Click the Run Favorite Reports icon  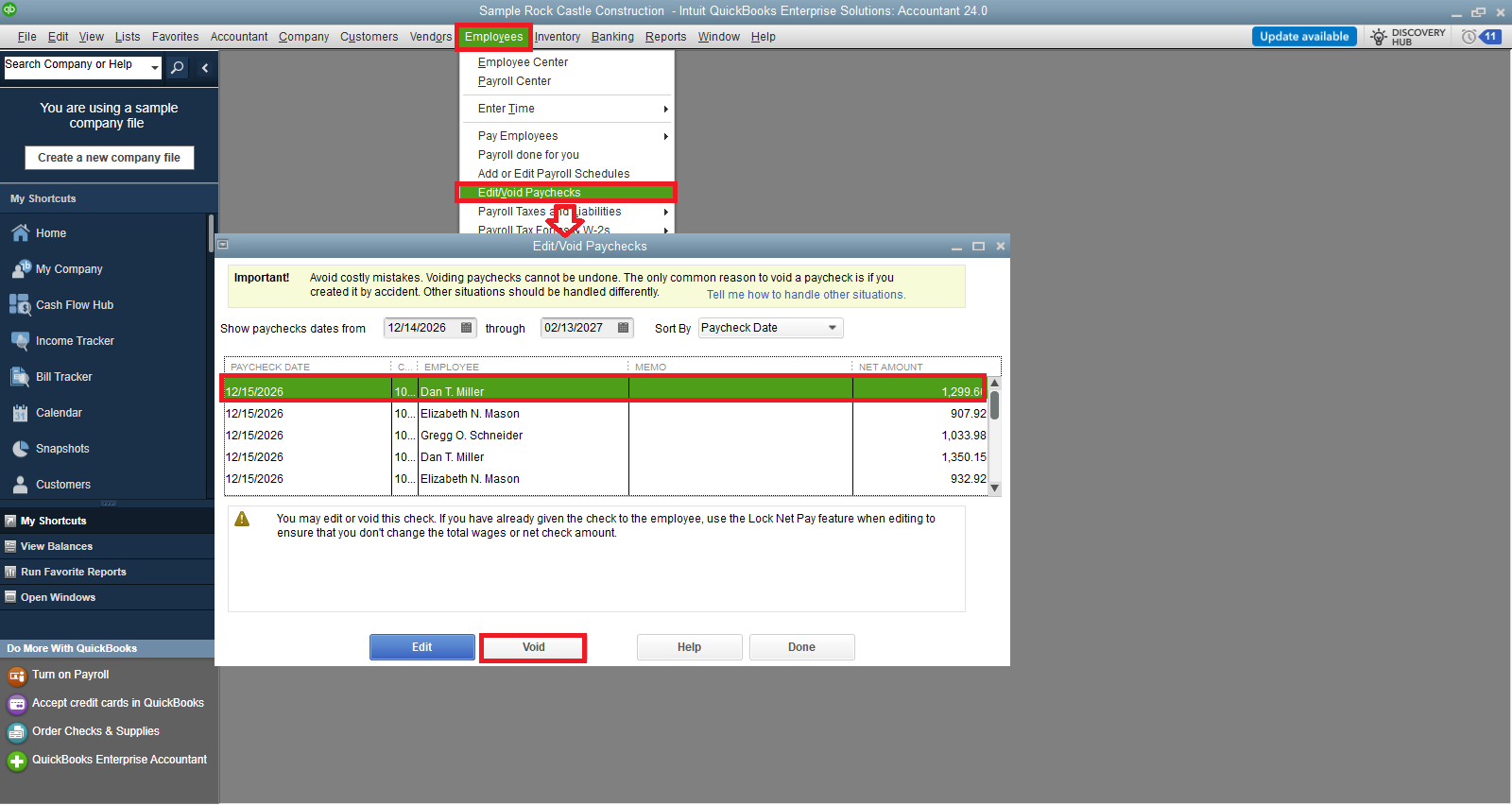click(10, 572)
